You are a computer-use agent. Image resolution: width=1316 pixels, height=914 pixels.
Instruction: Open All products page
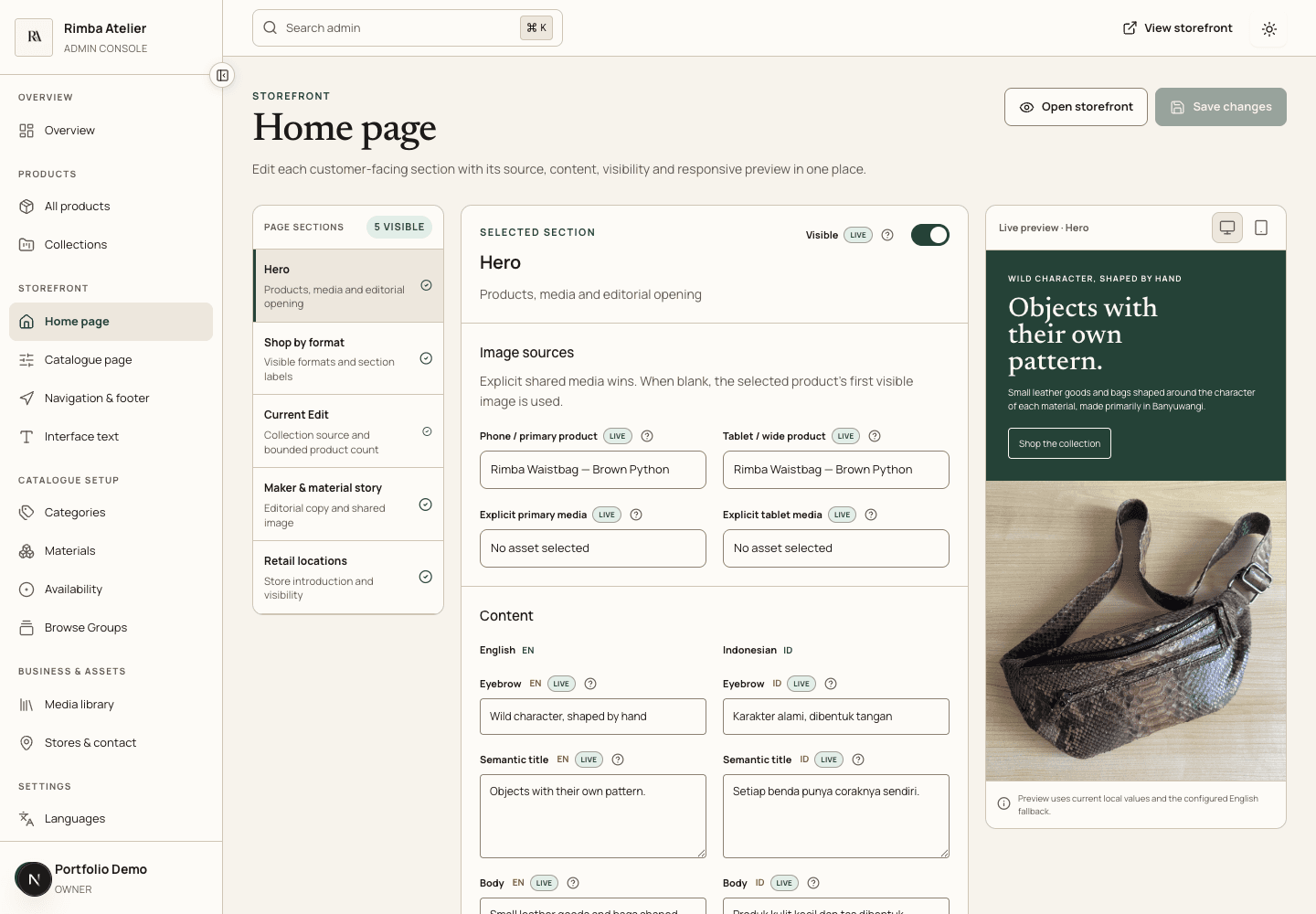pos(111,207)
